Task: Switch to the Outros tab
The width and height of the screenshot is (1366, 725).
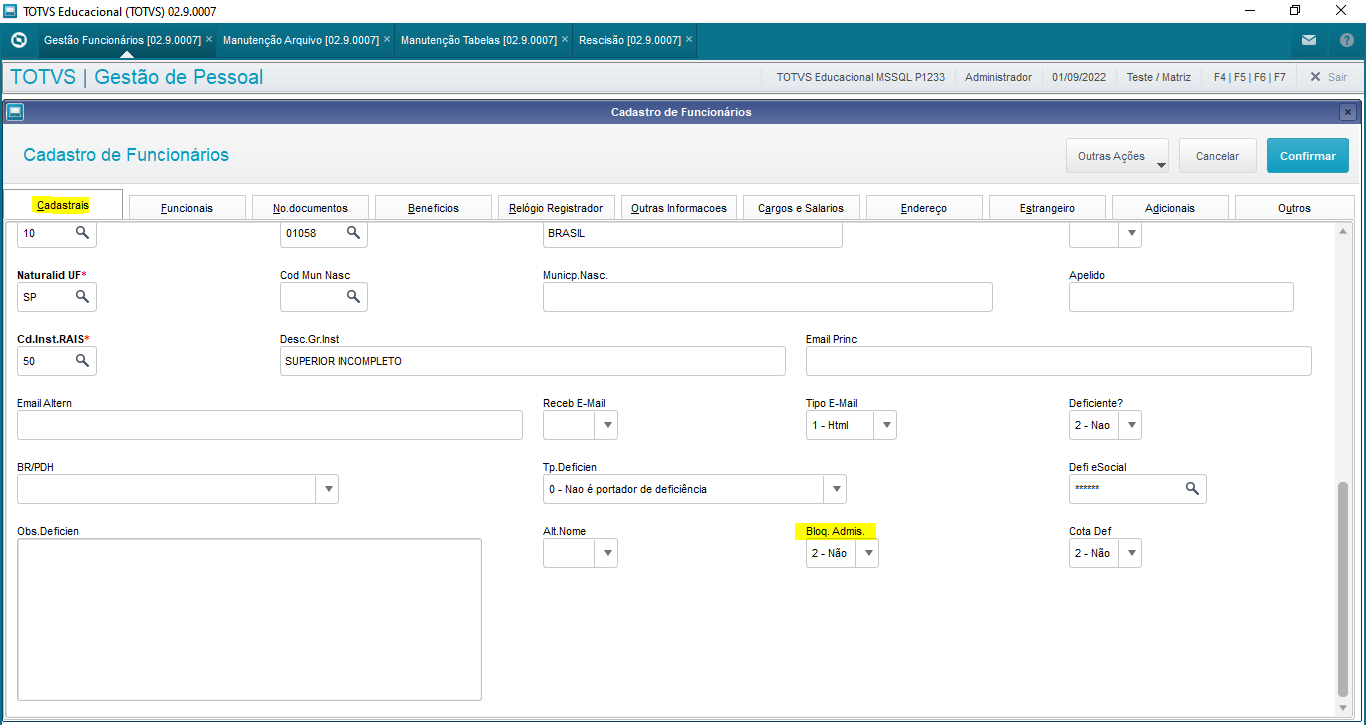Action: [1294, 208]
